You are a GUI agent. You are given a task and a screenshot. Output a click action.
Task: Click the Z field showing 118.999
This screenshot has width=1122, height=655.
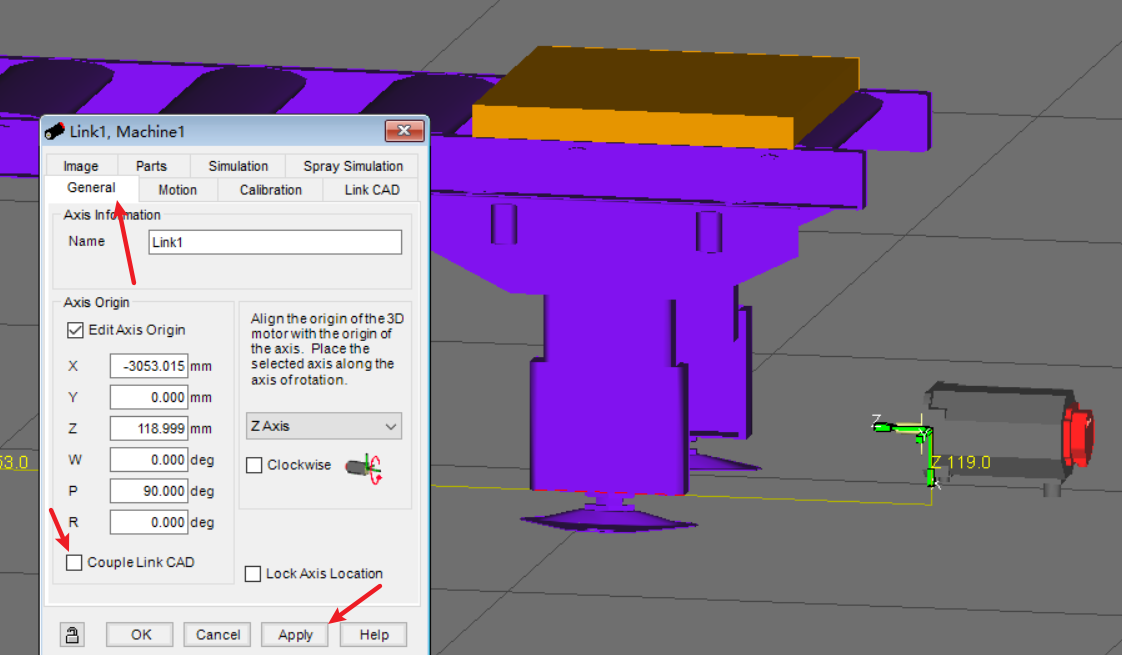point(149,429)
